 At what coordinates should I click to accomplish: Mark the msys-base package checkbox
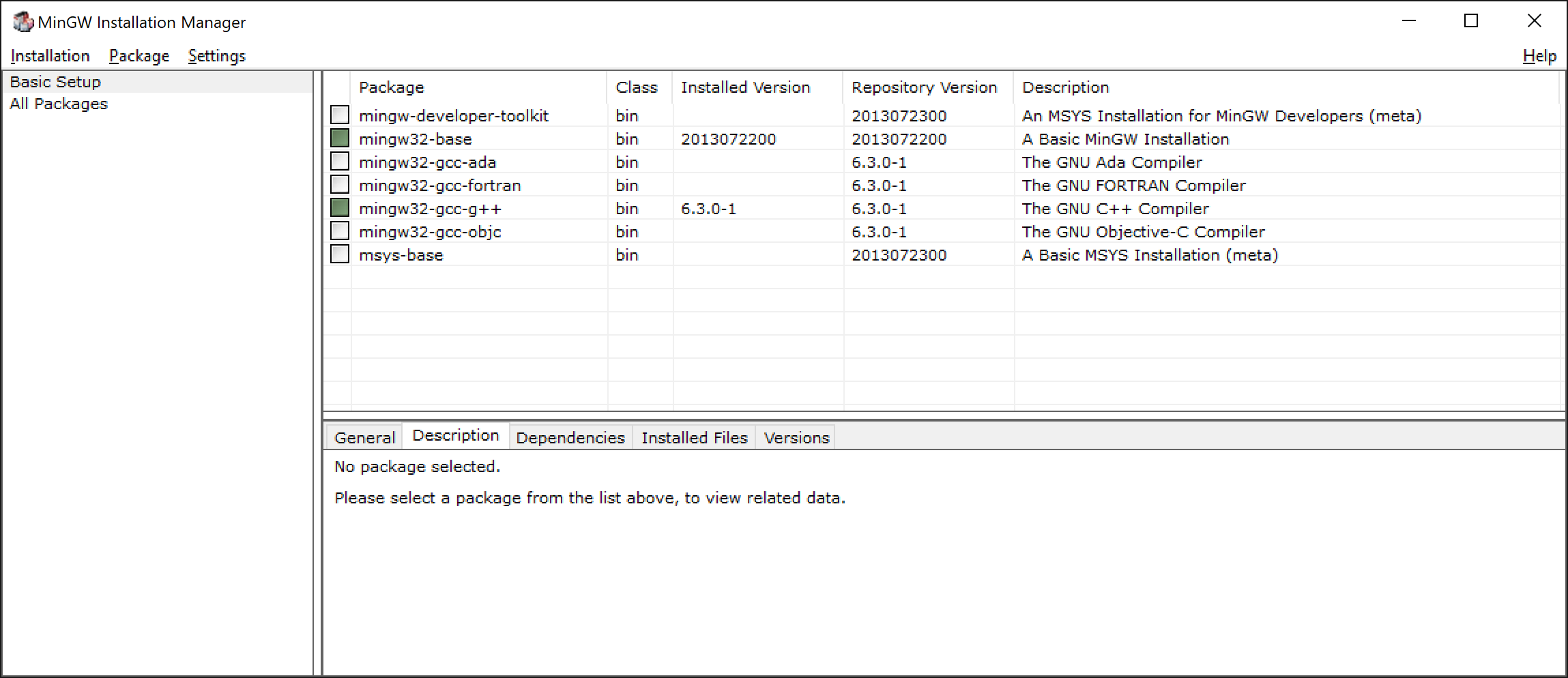coord(340,254)
